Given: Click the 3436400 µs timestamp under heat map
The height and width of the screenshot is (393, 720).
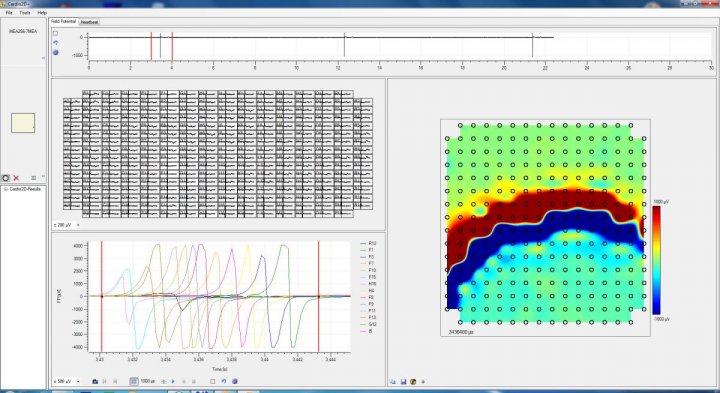Looking at the screenshot, I should (461, 331).
